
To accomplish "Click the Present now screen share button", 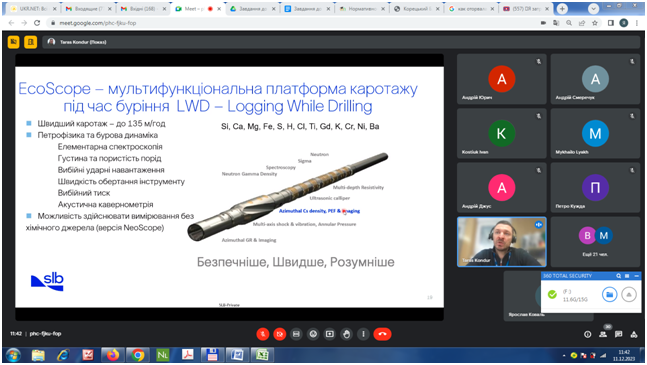I will click(x=330, y=334).
